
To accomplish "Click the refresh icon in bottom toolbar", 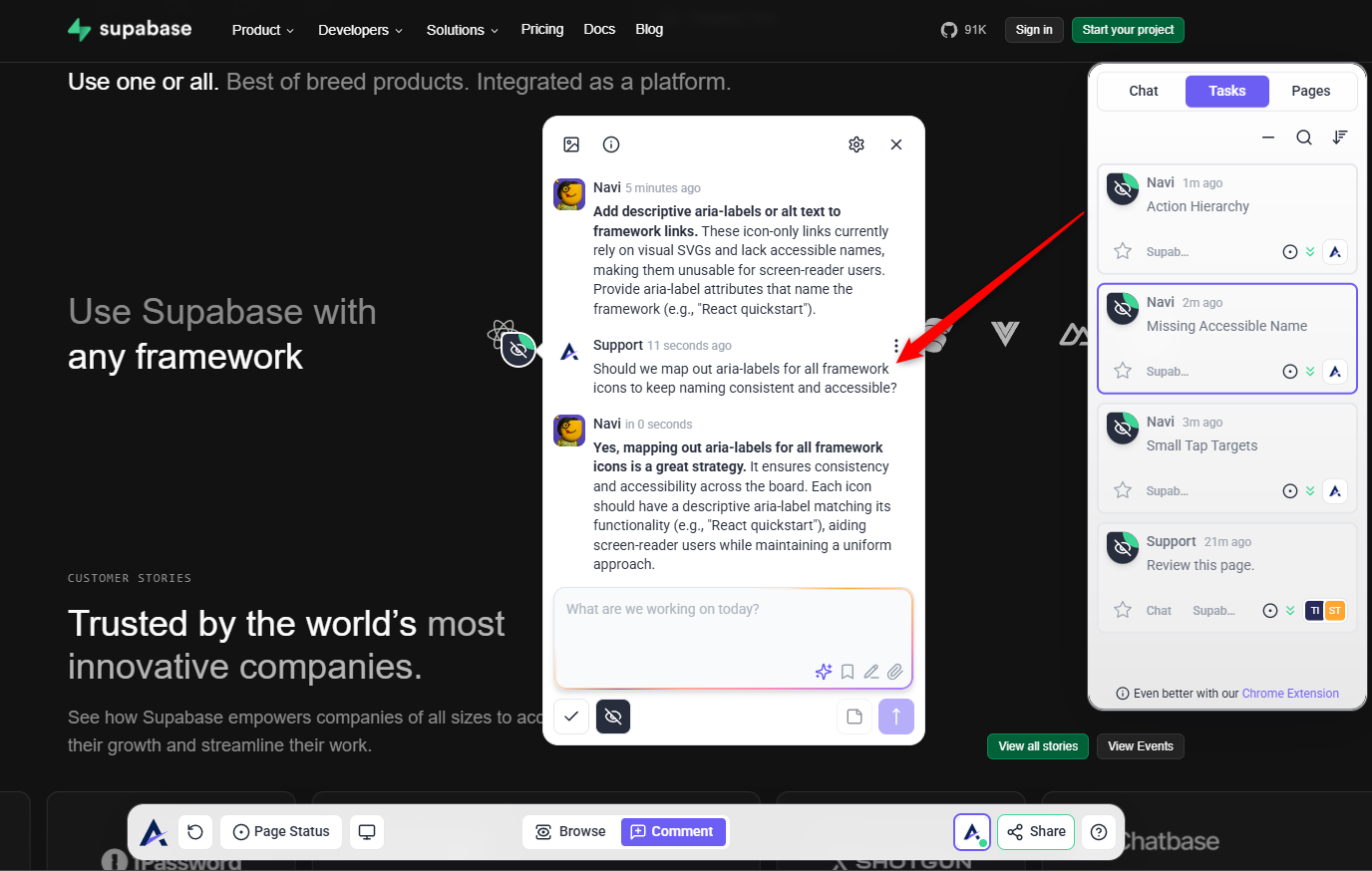I will [x=195, y=832].
